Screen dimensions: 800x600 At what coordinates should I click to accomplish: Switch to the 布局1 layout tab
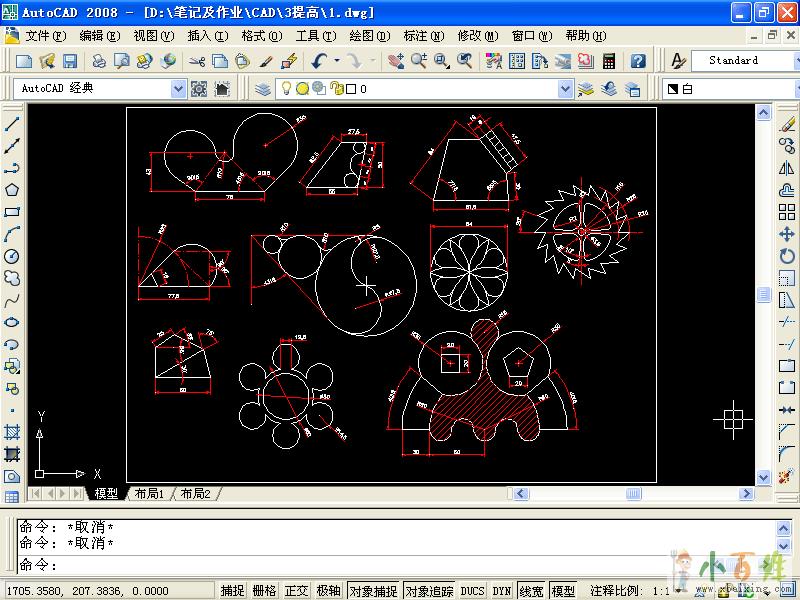tap(148, 493)
